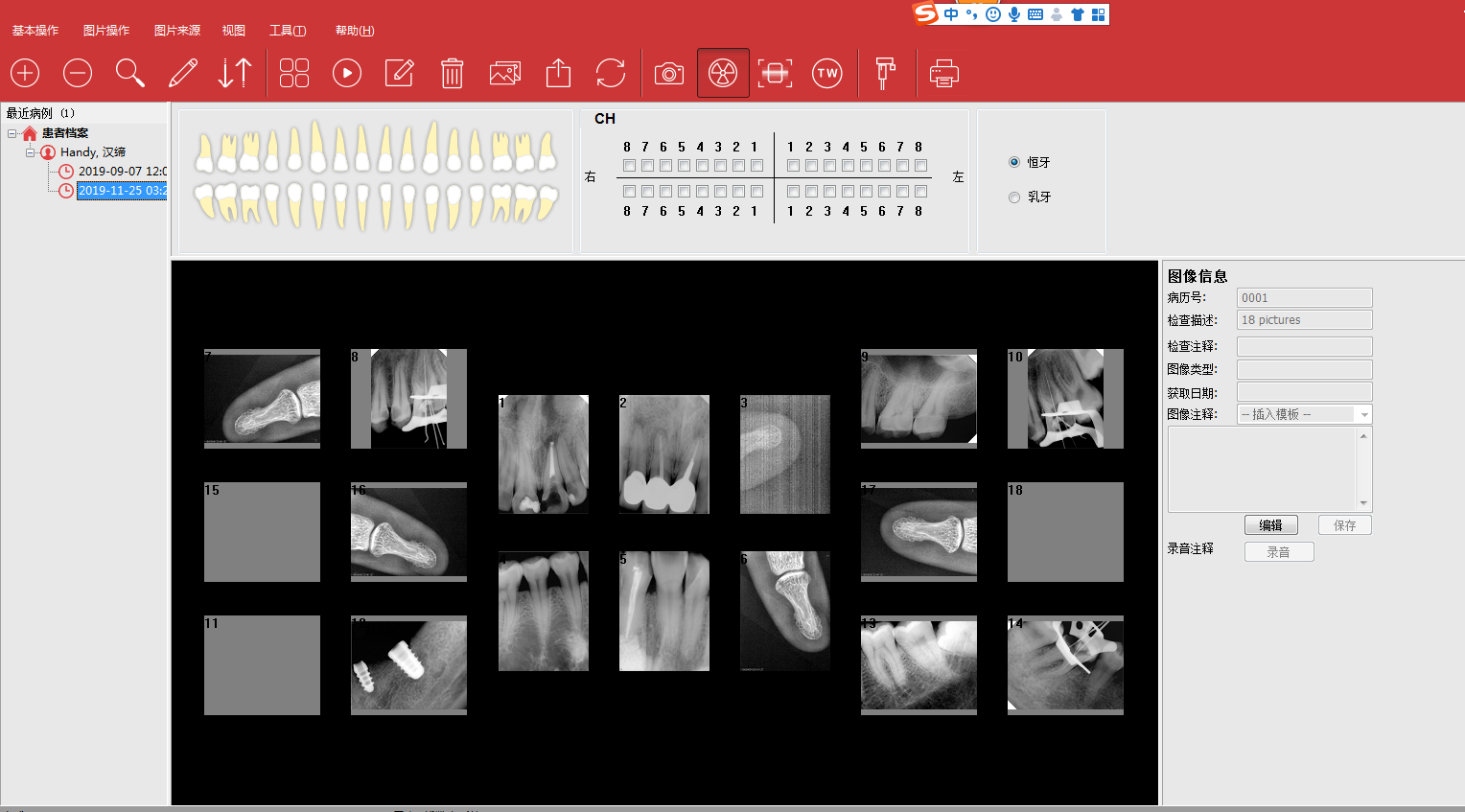Click the 获取日期 field

click(1305, 391)
